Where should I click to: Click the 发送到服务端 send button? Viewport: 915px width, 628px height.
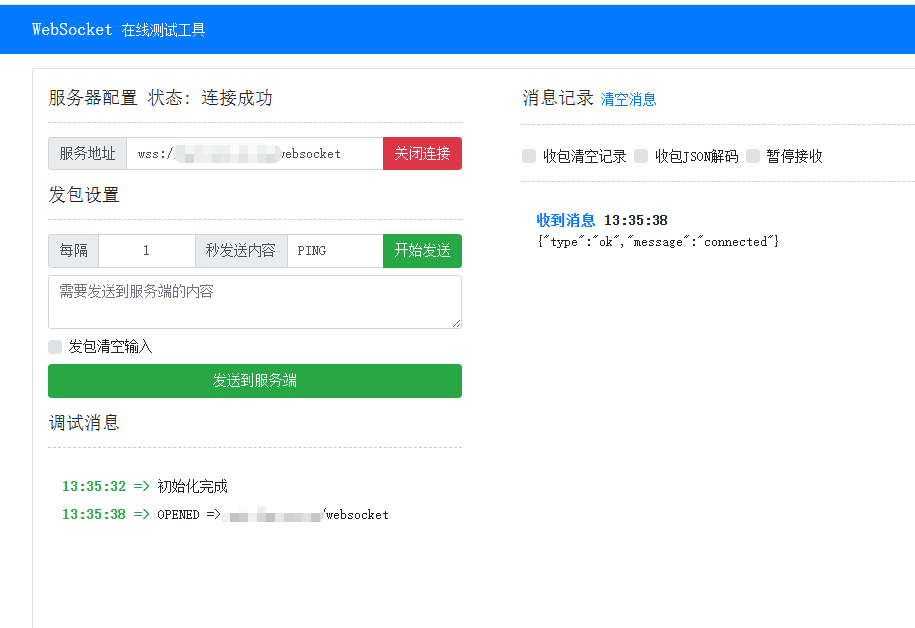pyautogui.click(x=254, y=381)
